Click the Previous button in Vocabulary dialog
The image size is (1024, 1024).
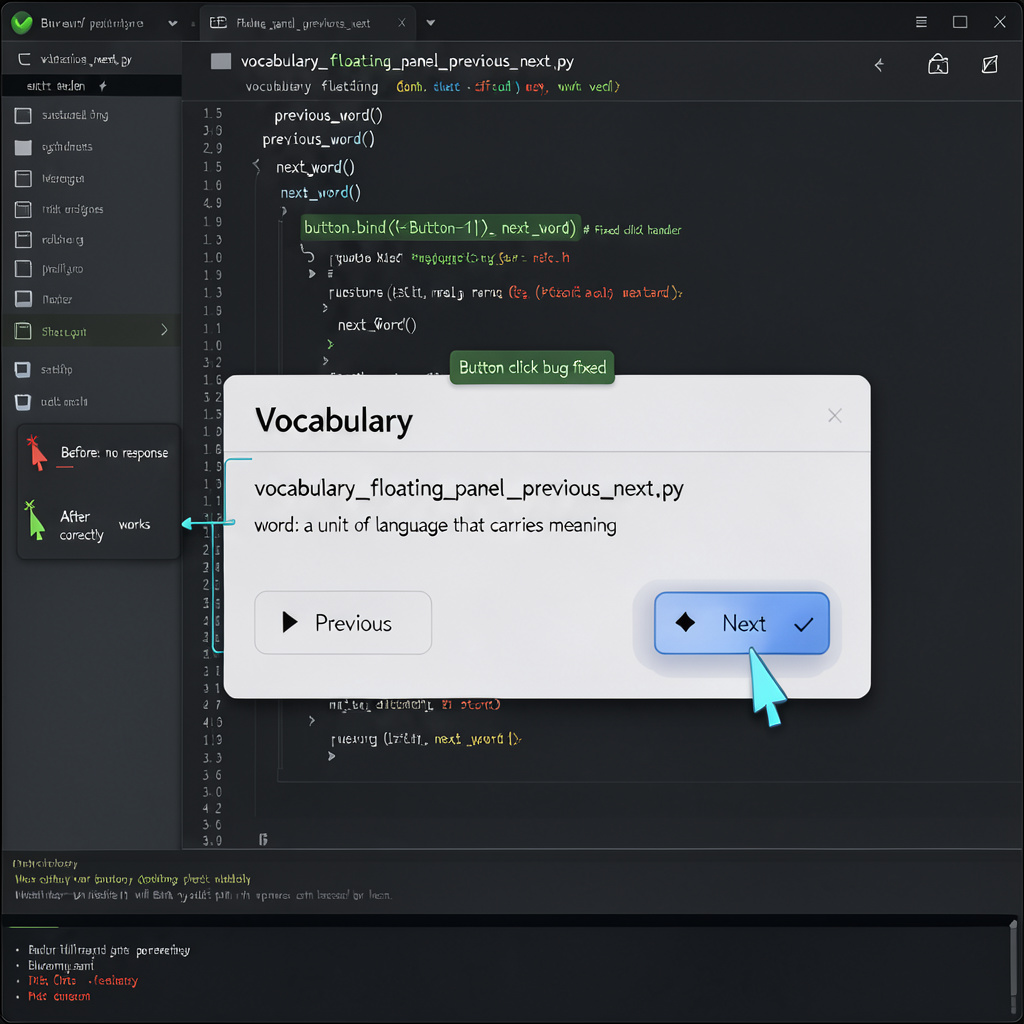click(343, 623)
